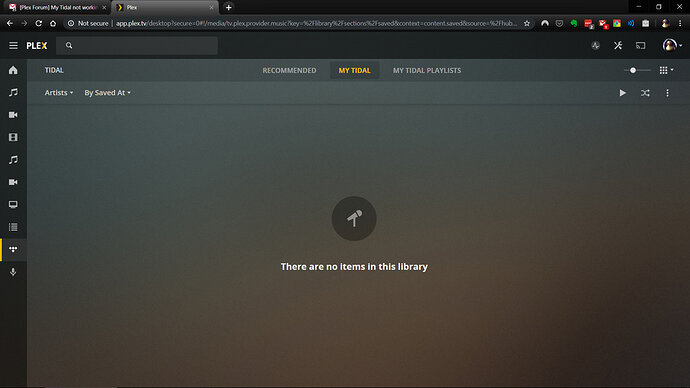Open the Playlists icon in the sidebar

point(13,227)
